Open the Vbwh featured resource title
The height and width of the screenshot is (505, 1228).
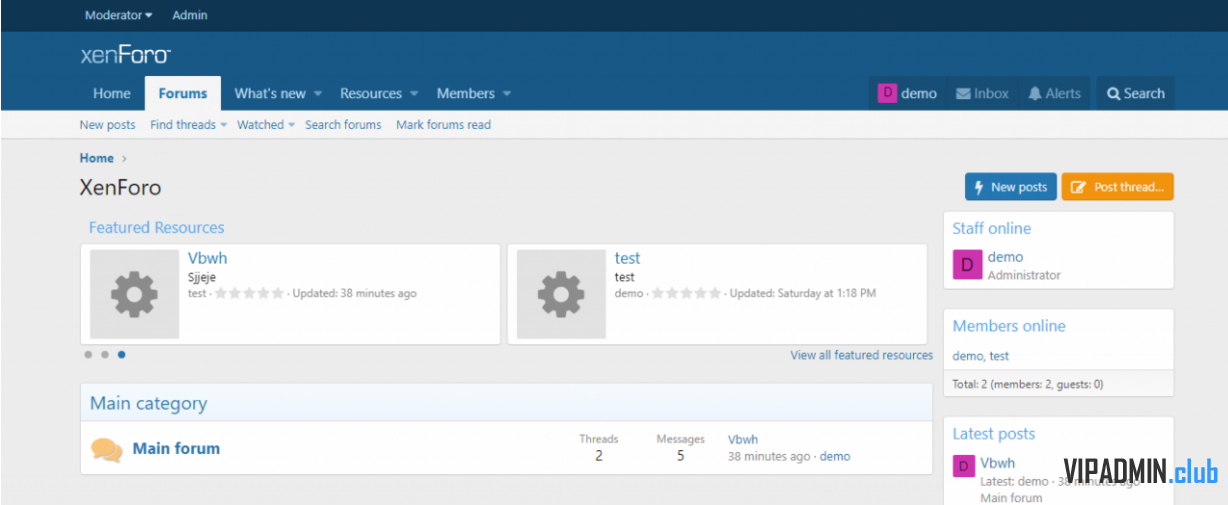(208, 258)
